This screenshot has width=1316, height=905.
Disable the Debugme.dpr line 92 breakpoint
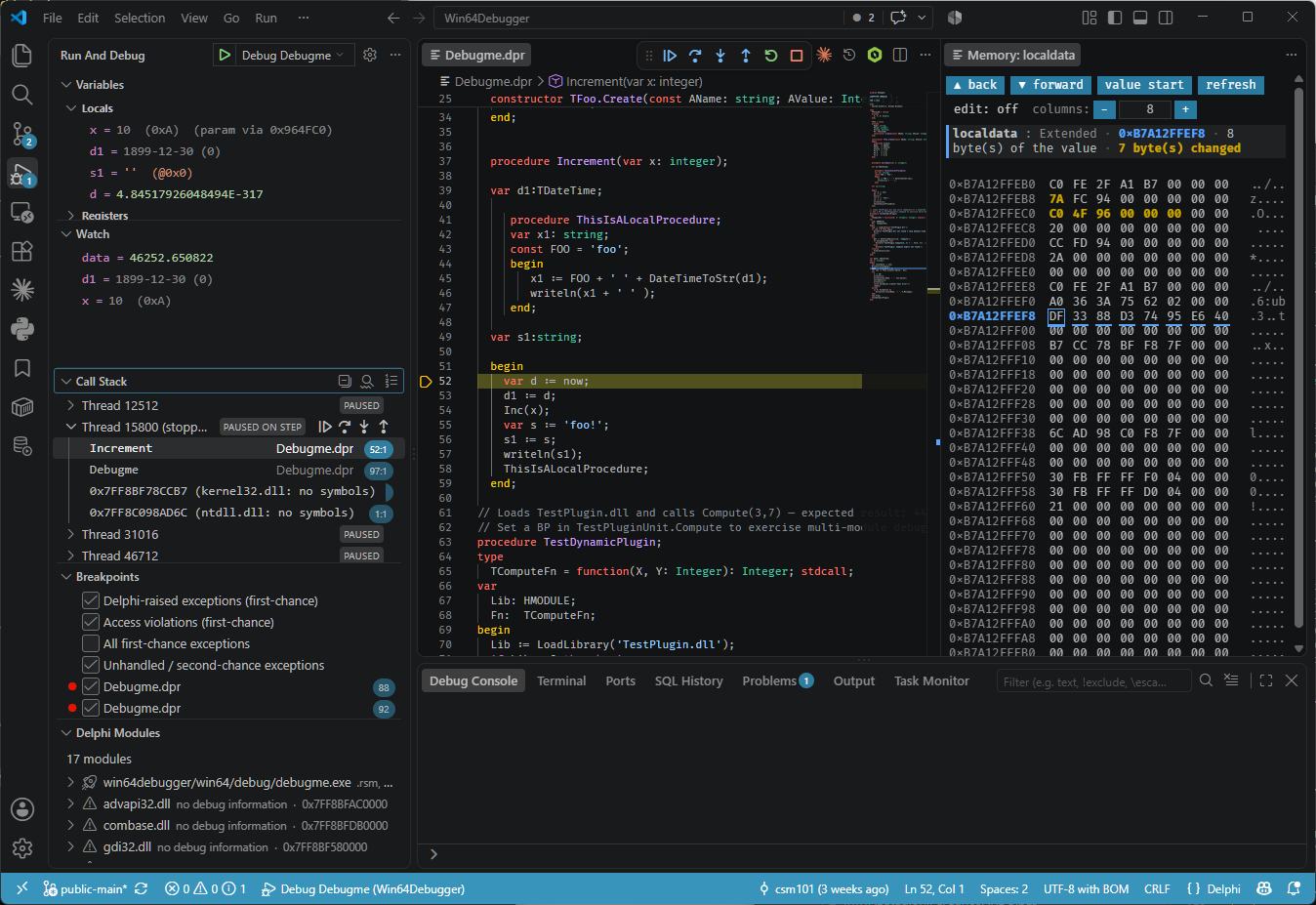(91, 709)
